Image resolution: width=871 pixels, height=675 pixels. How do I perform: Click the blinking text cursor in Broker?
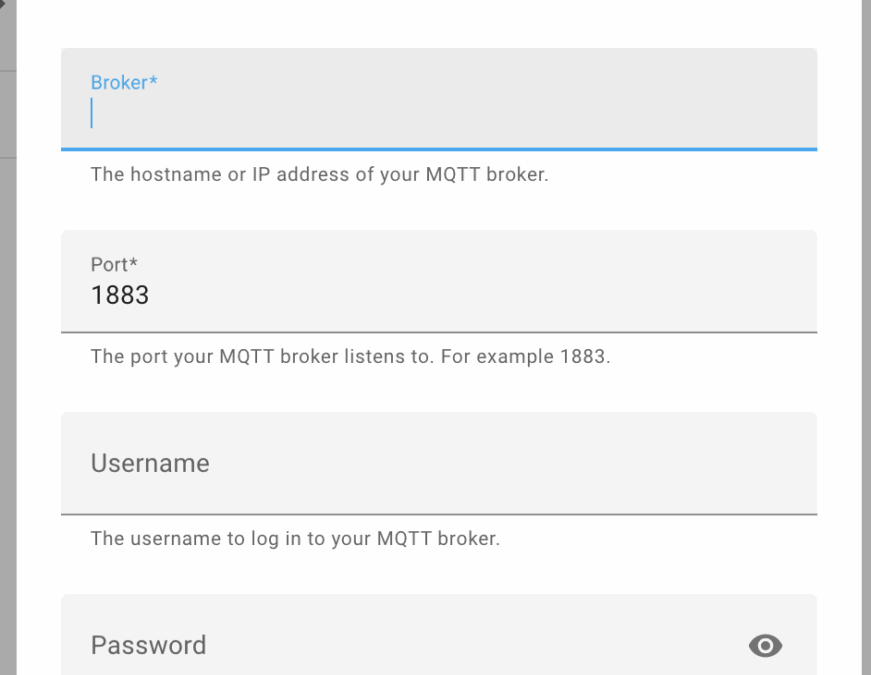click(92, 113)
